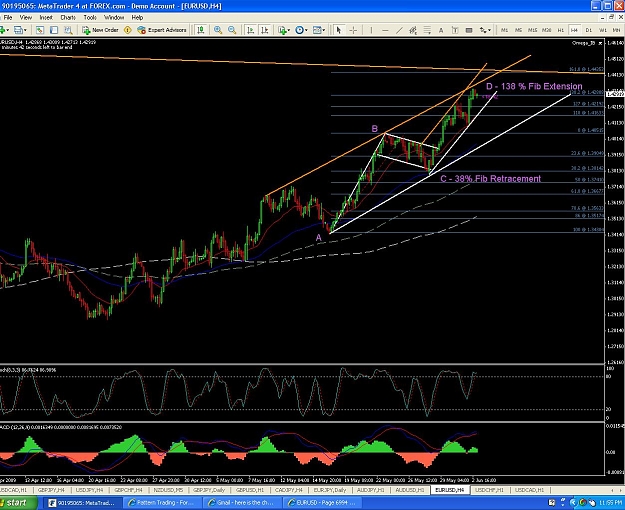The width and height of the screenshot is (625, 510).
Task: Switch timeframe to M30
Action: tap(546, 30)
